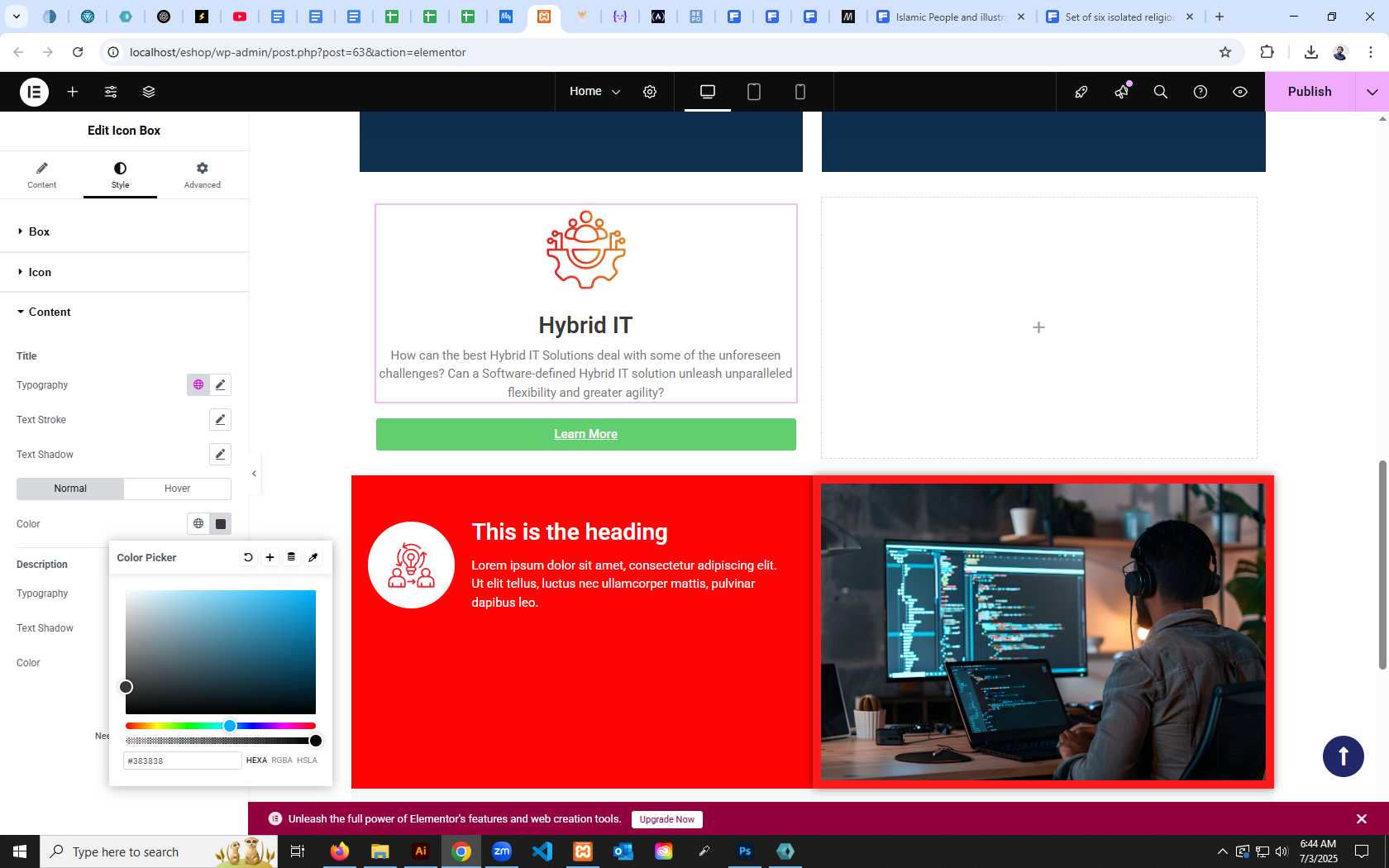Open What's New megaphone notifications
The width and height of the screenshot is (1389, 868).
tap(1121, 92)
